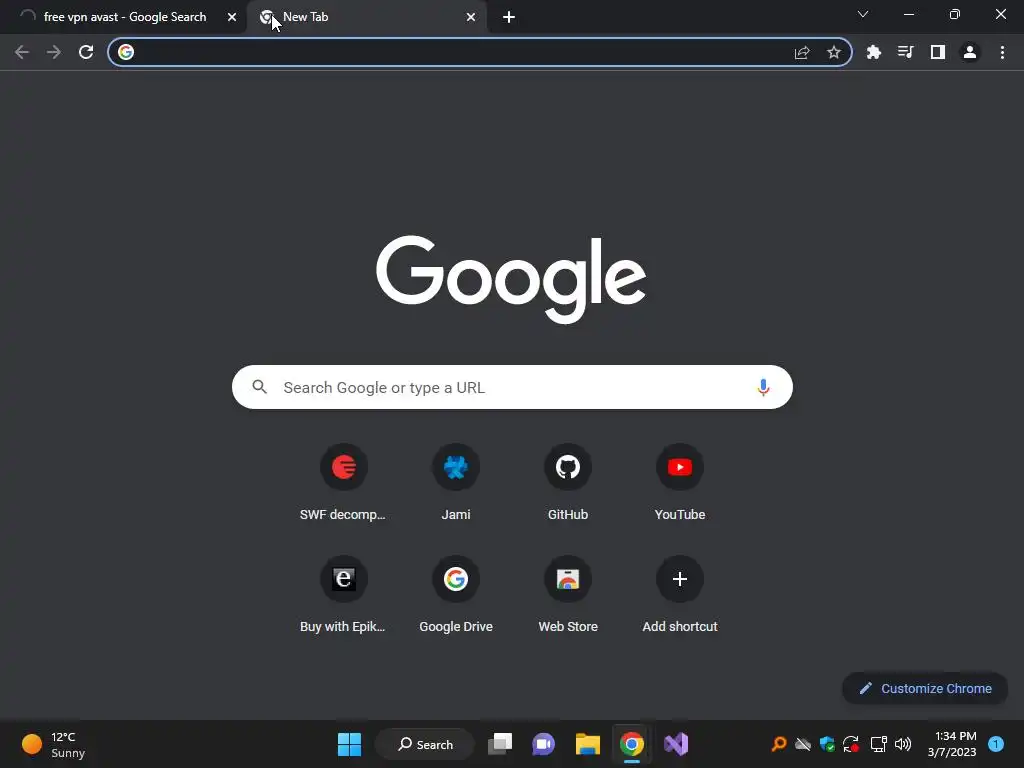
Task: Open the Google Drive shortcut
Action: (x=456, y=595)
